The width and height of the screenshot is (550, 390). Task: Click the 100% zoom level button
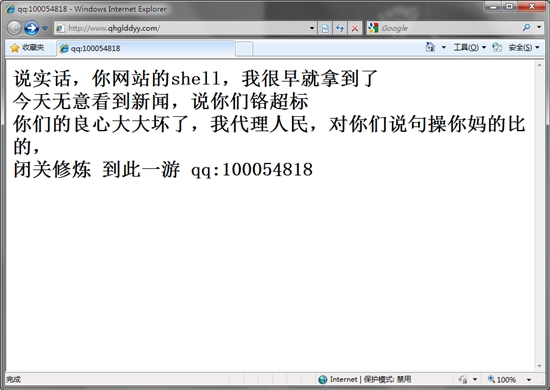502,379
